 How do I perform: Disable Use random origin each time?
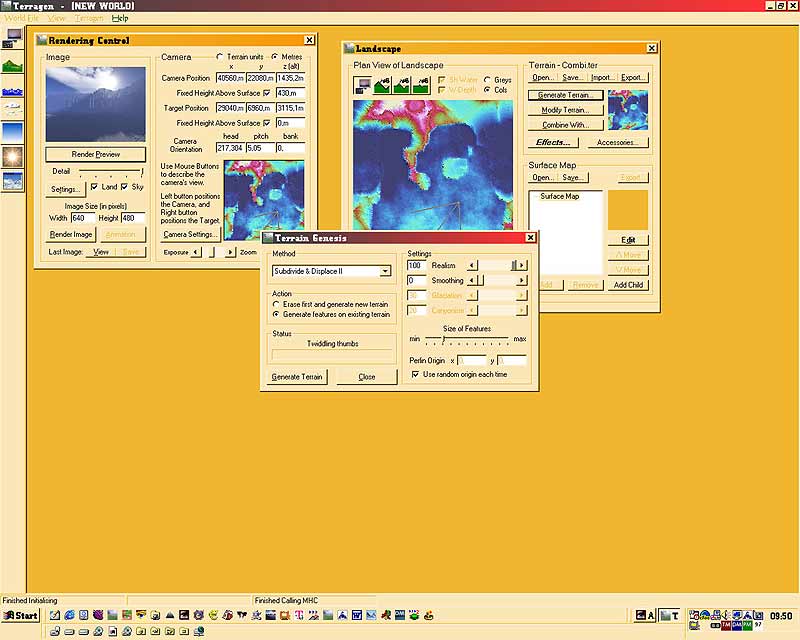point(416,374)
